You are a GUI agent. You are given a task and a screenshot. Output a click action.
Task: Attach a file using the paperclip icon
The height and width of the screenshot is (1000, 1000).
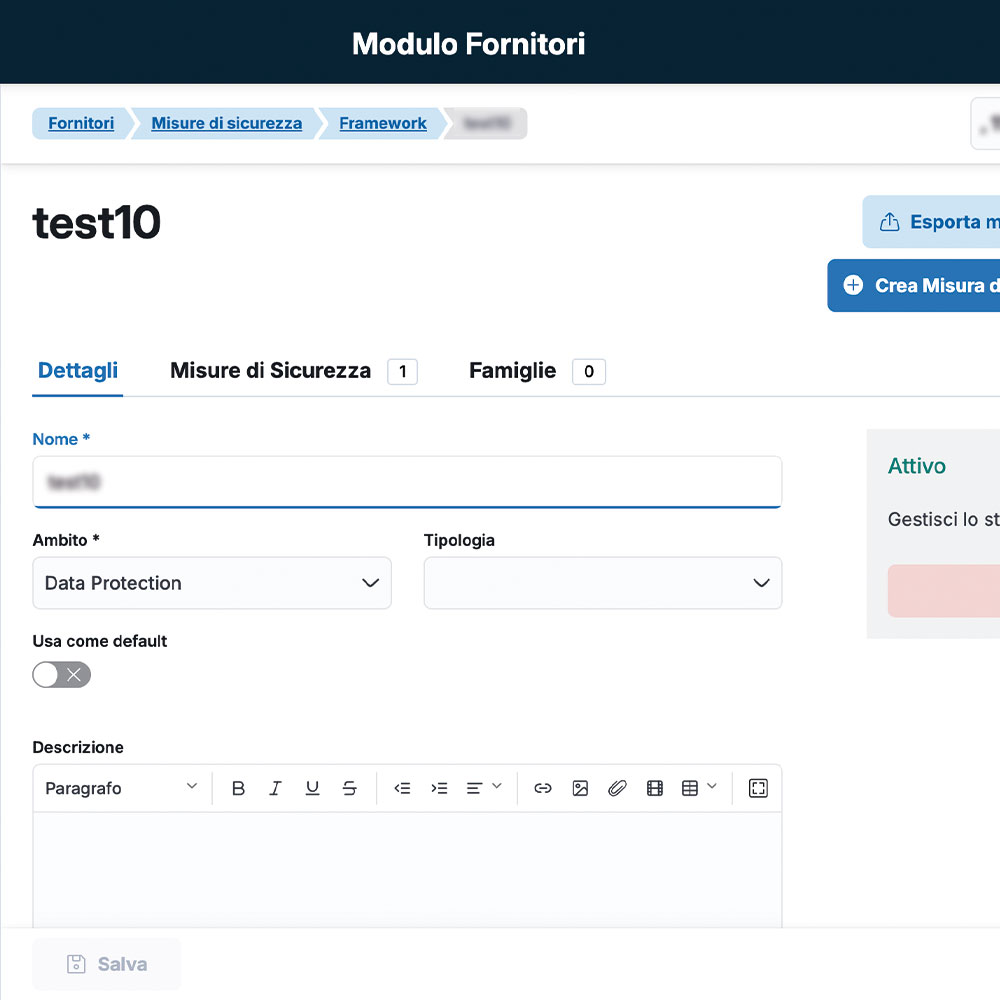click(617, 789)
